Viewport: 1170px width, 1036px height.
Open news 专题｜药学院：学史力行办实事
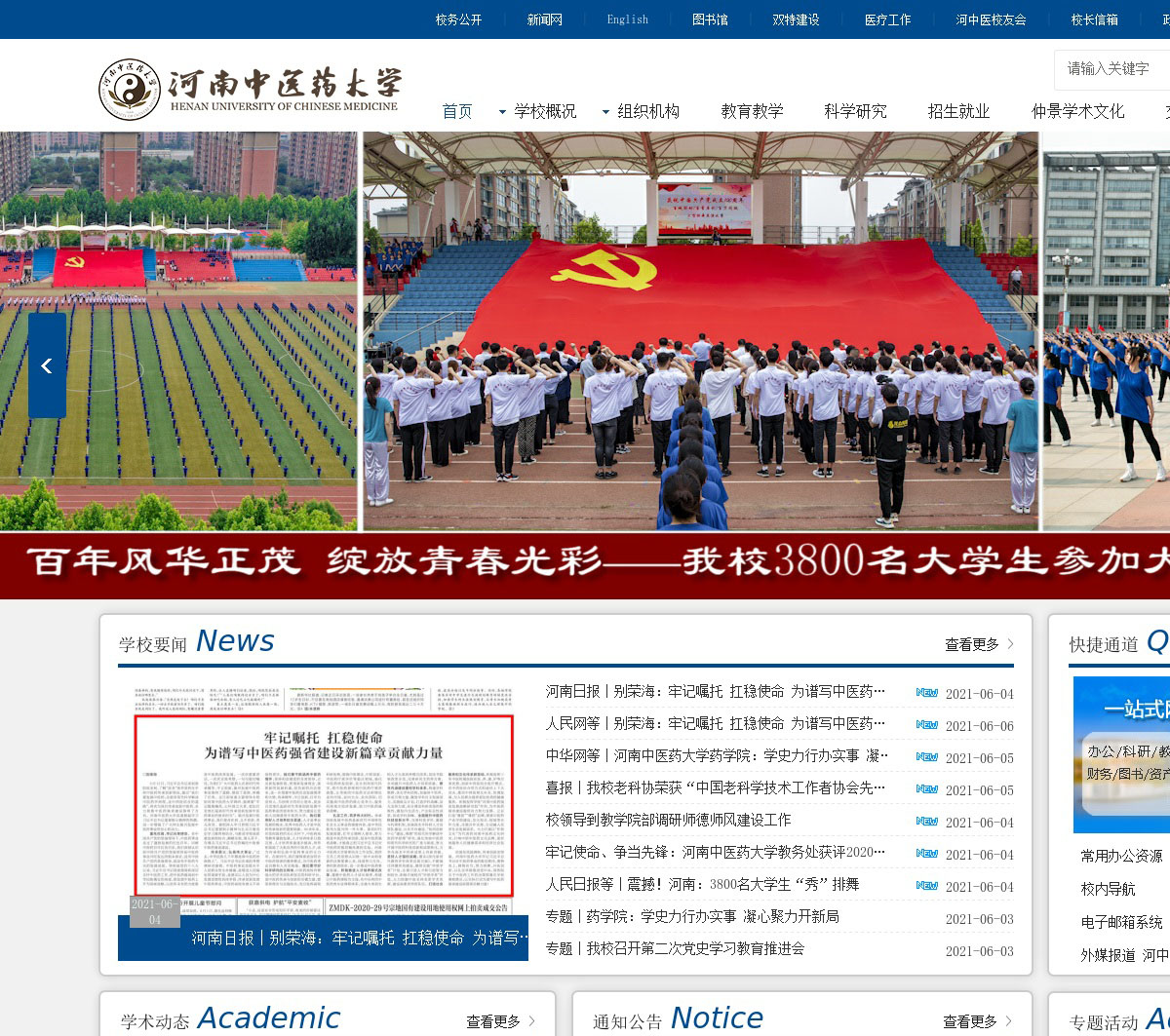tap(692, 917)
